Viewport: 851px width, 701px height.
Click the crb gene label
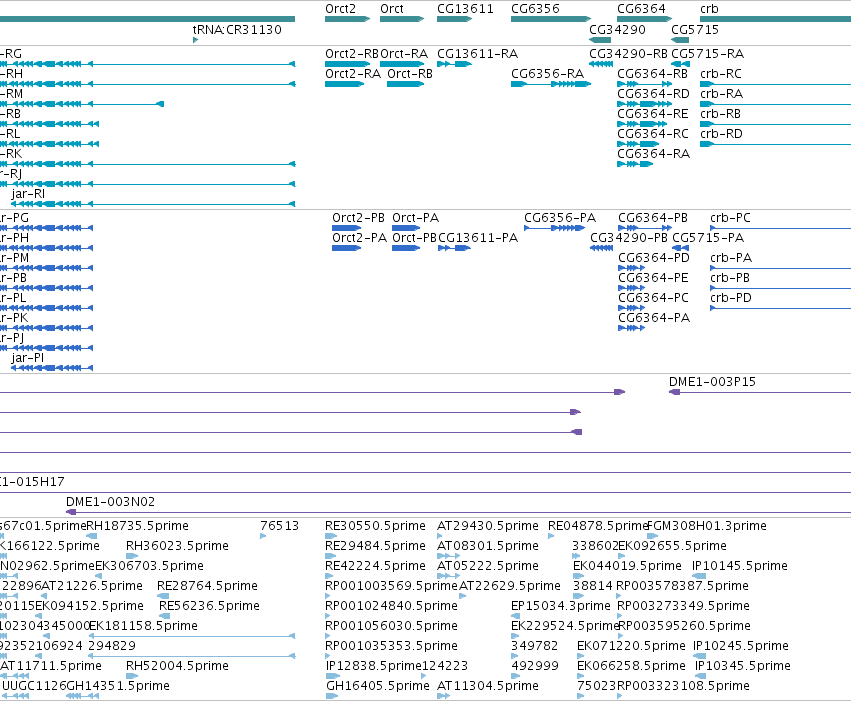click(709, 9)
